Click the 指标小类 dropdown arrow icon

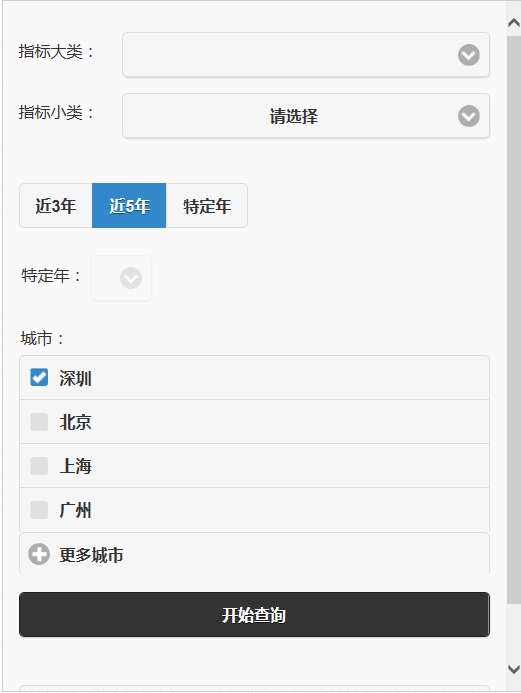pyautogui.click(x=468, y=116)
